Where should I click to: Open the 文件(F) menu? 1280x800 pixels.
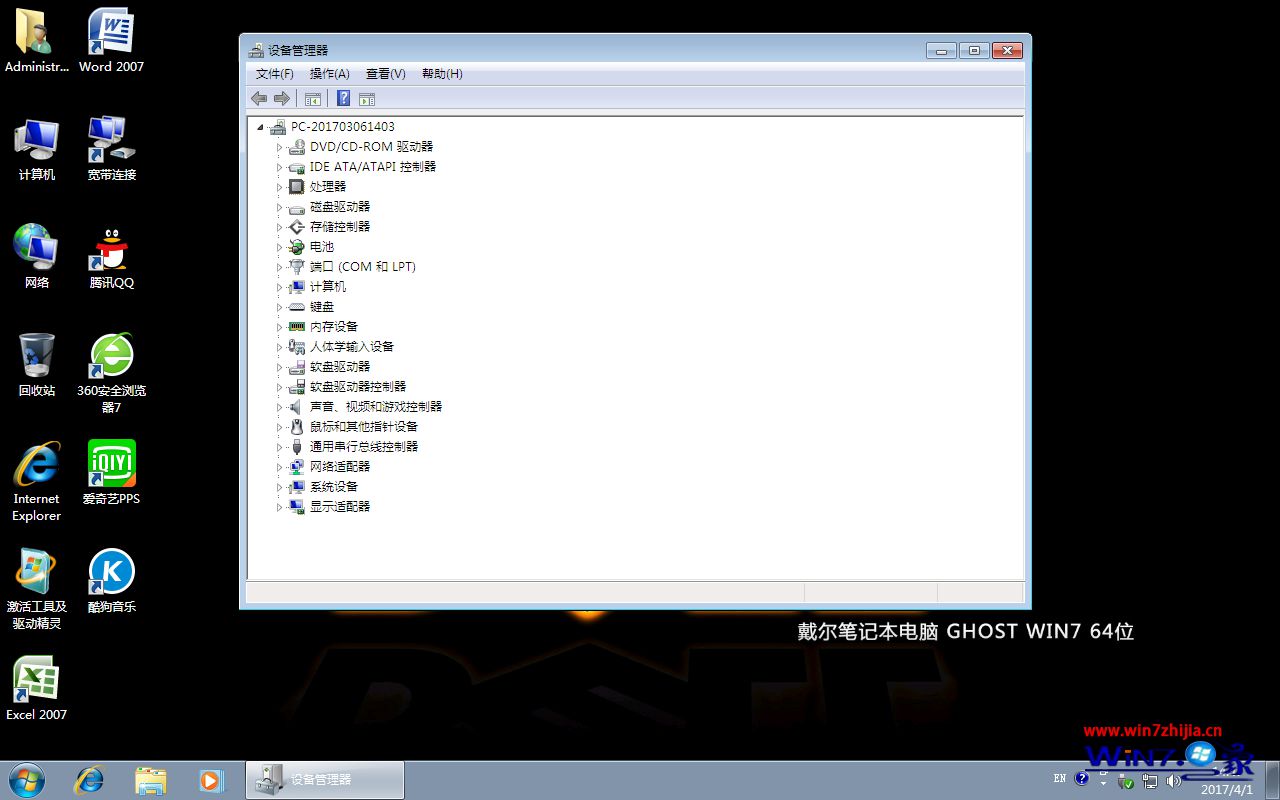tap(274, 74)
